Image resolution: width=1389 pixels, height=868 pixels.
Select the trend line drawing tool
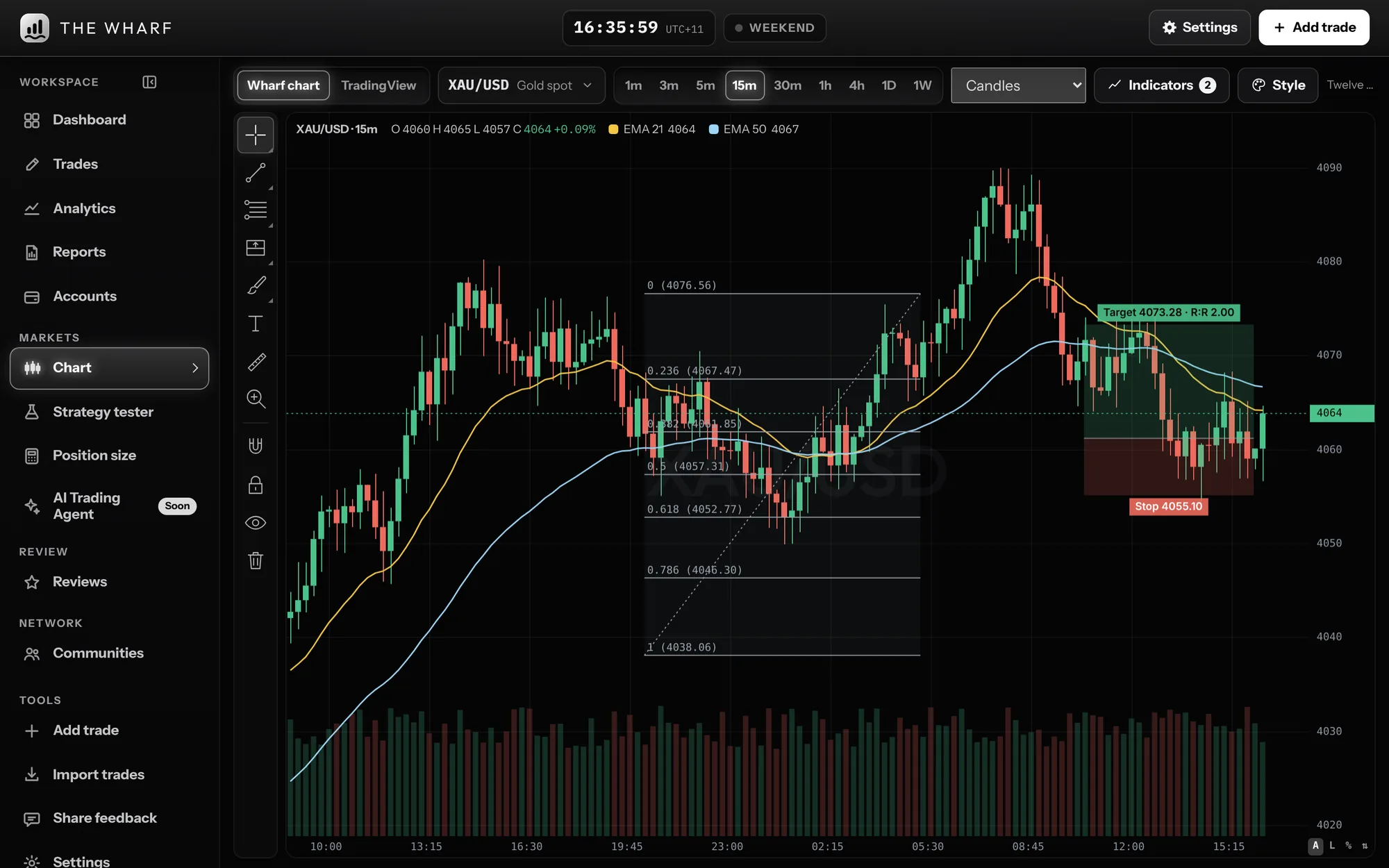[256, 172]
